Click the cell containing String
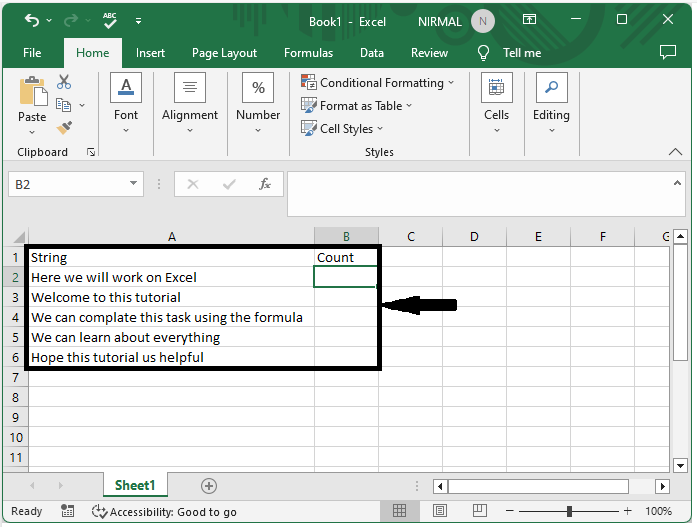 tap(171, 257)
